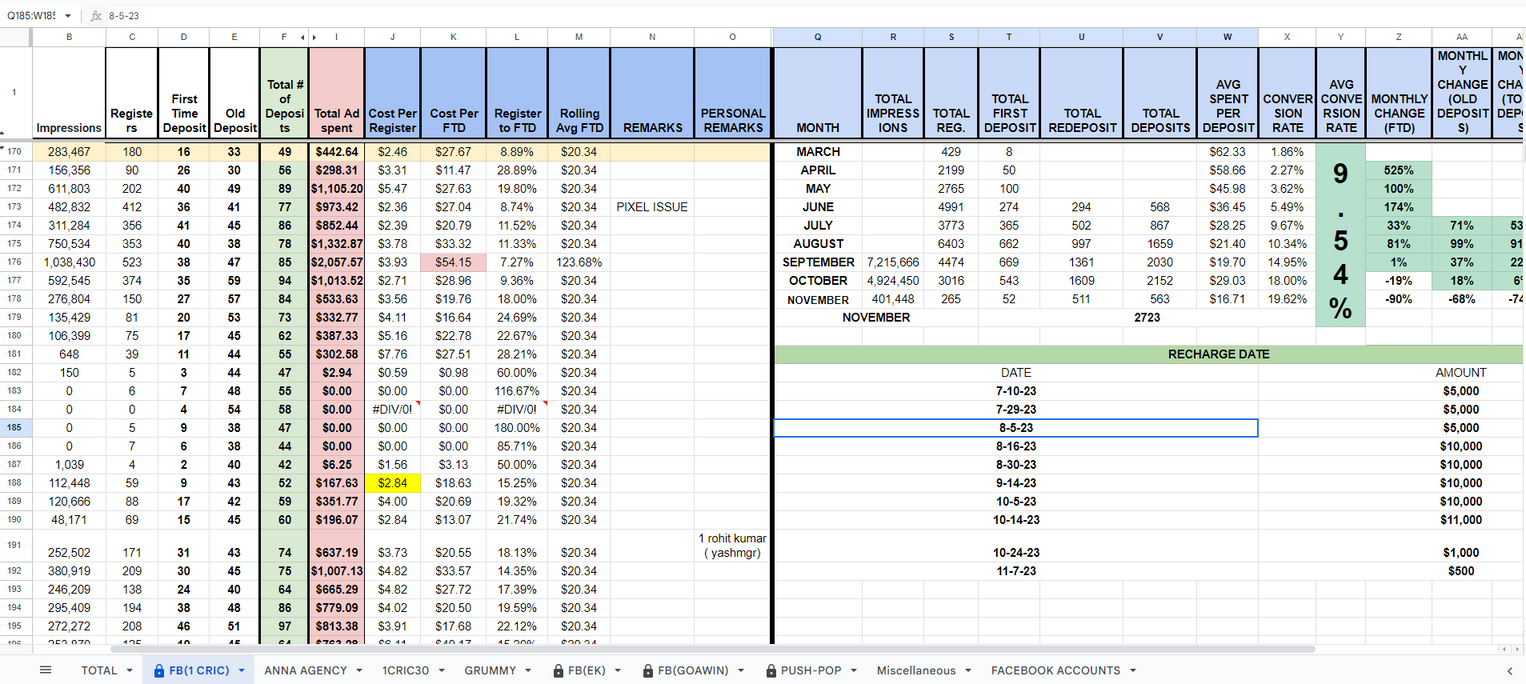The height and width of the screenshot is (684, 1526).
Task: Click the fx formula icon
Action: coord(95,16)
